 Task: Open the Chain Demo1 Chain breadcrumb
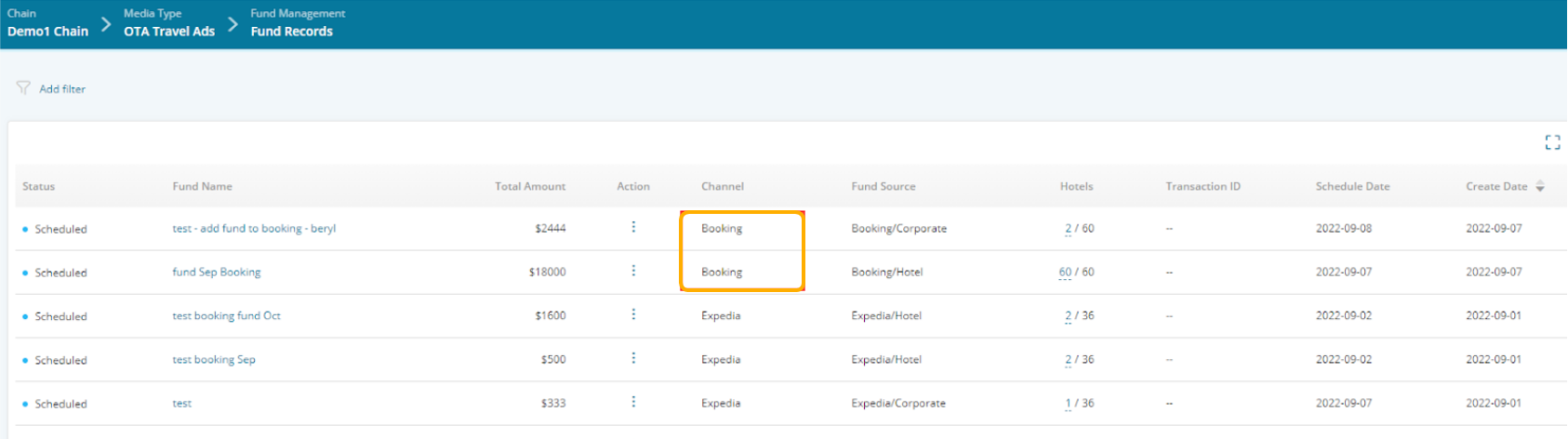(47, 23)
